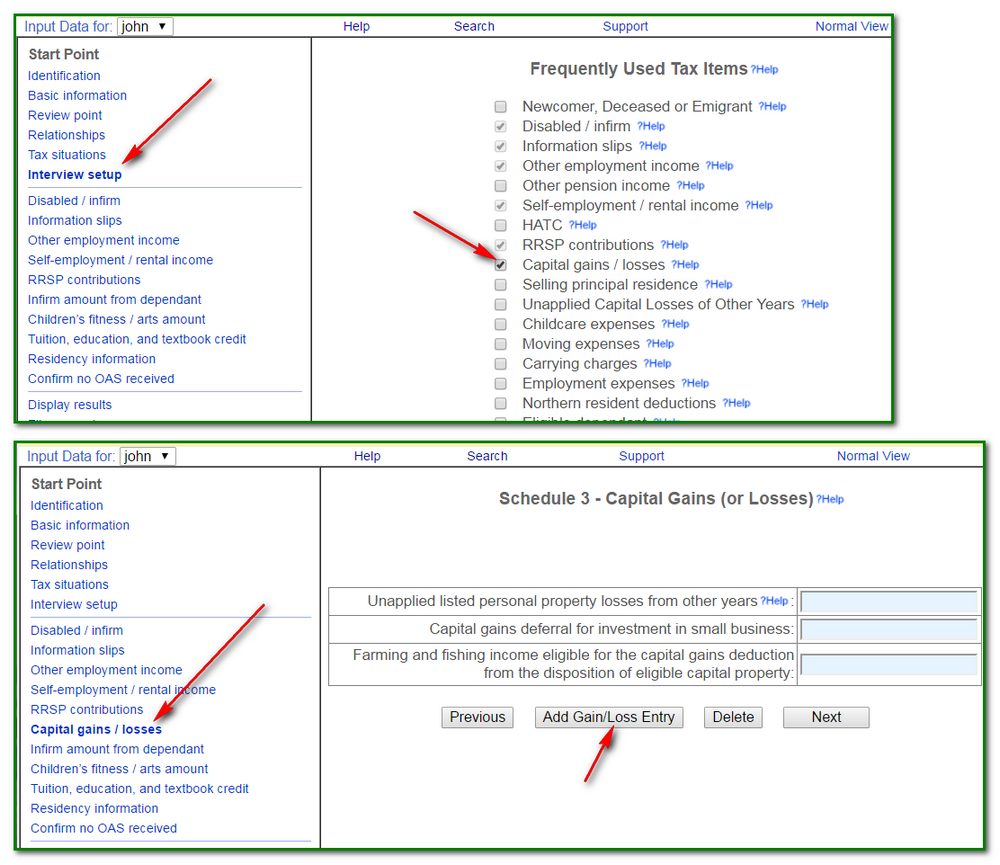The image size is (1000, 865).
Task: Switch to Normal View in the Schedule 3 panel
Action: pos(873,456)
